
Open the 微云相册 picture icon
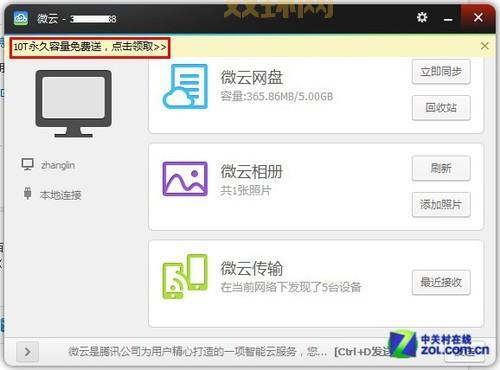(x=185, y=179)
